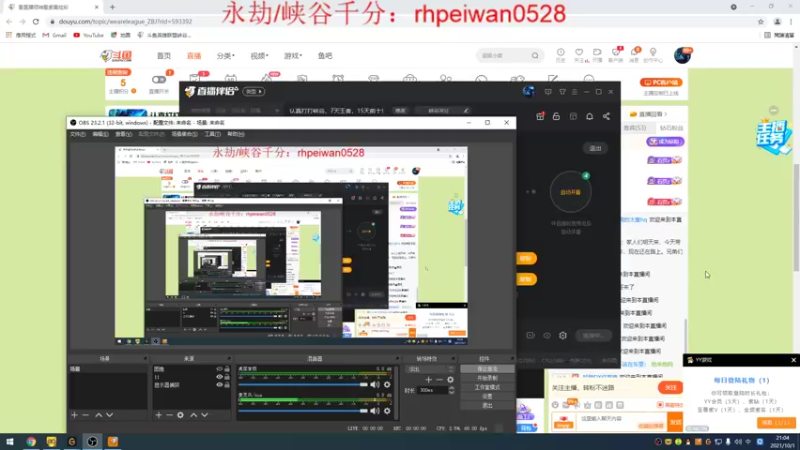The image size is (800, 450).
Task: Open the second OBS menu (Edit)
Action: pos(101,134)
